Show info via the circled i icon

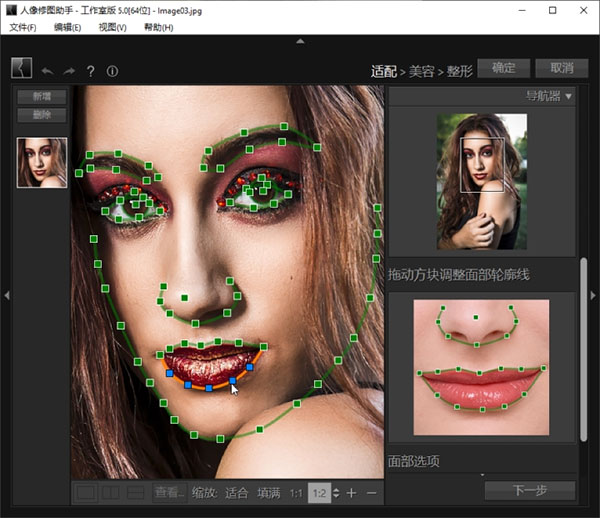pos(112,71)
